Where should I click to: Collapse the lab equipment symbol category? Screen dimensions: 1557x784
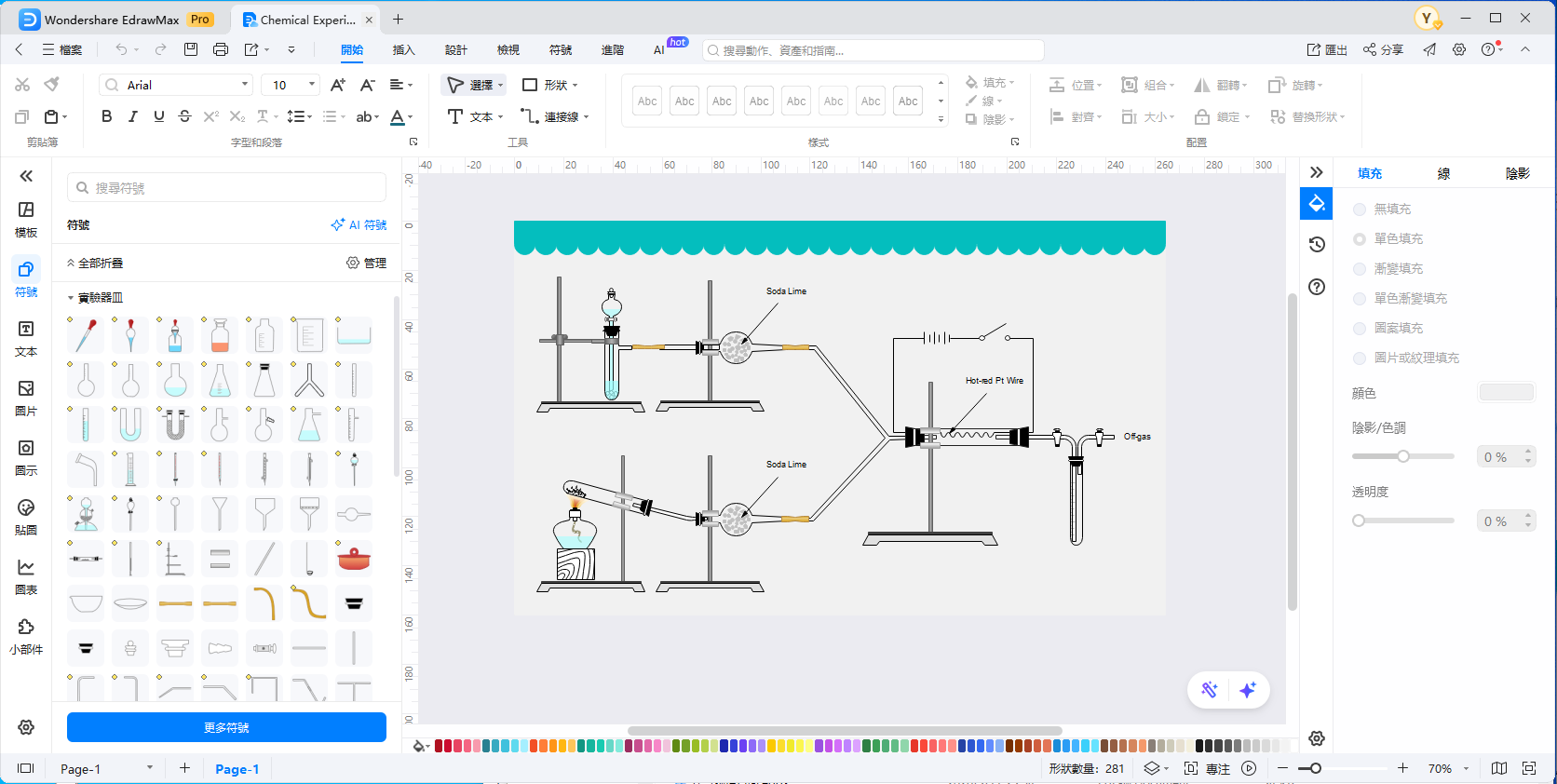(71, 298)
